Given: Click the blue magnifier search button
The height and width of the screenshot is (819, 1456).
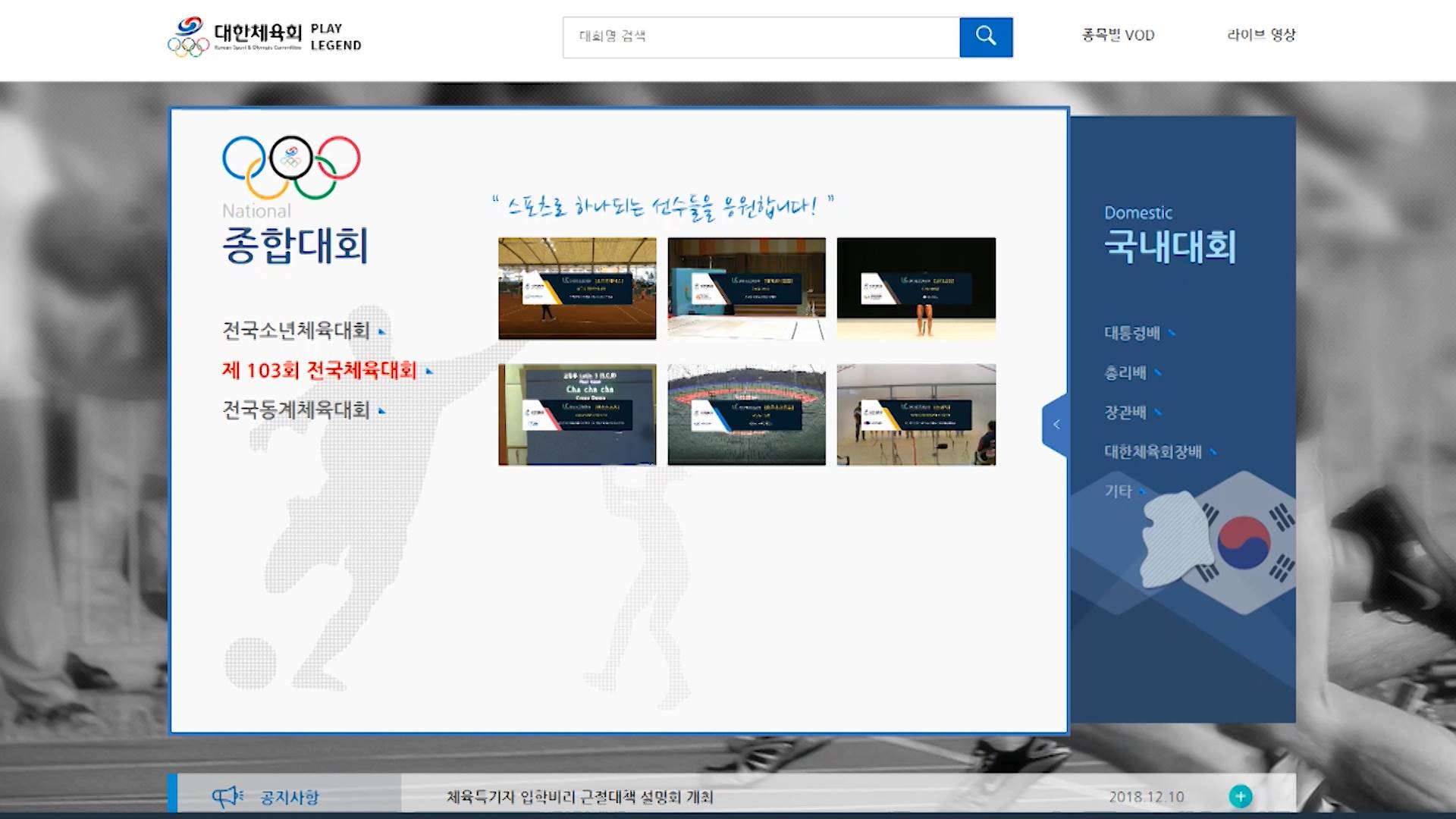Looking at the screenshot, I should pos(985,36).
